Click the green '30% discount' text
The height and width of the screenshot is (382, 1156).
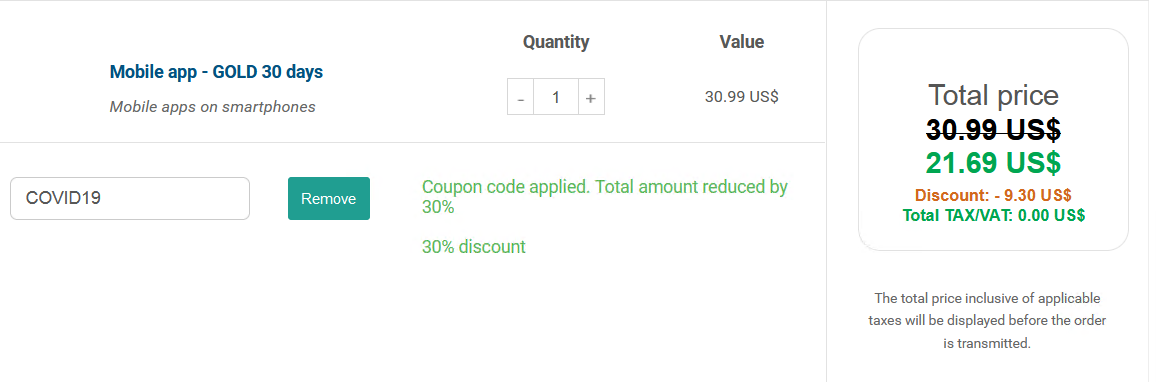473,246
